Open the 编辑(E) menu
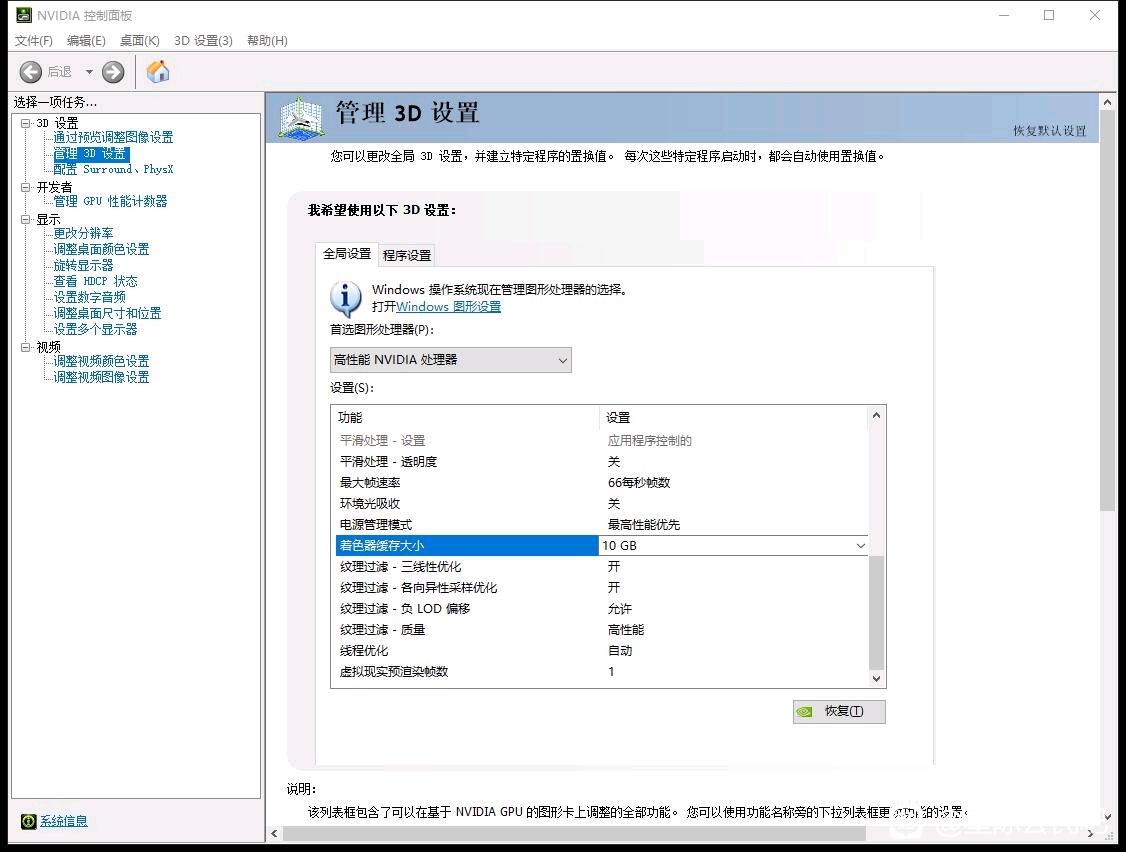 (86, 41)
